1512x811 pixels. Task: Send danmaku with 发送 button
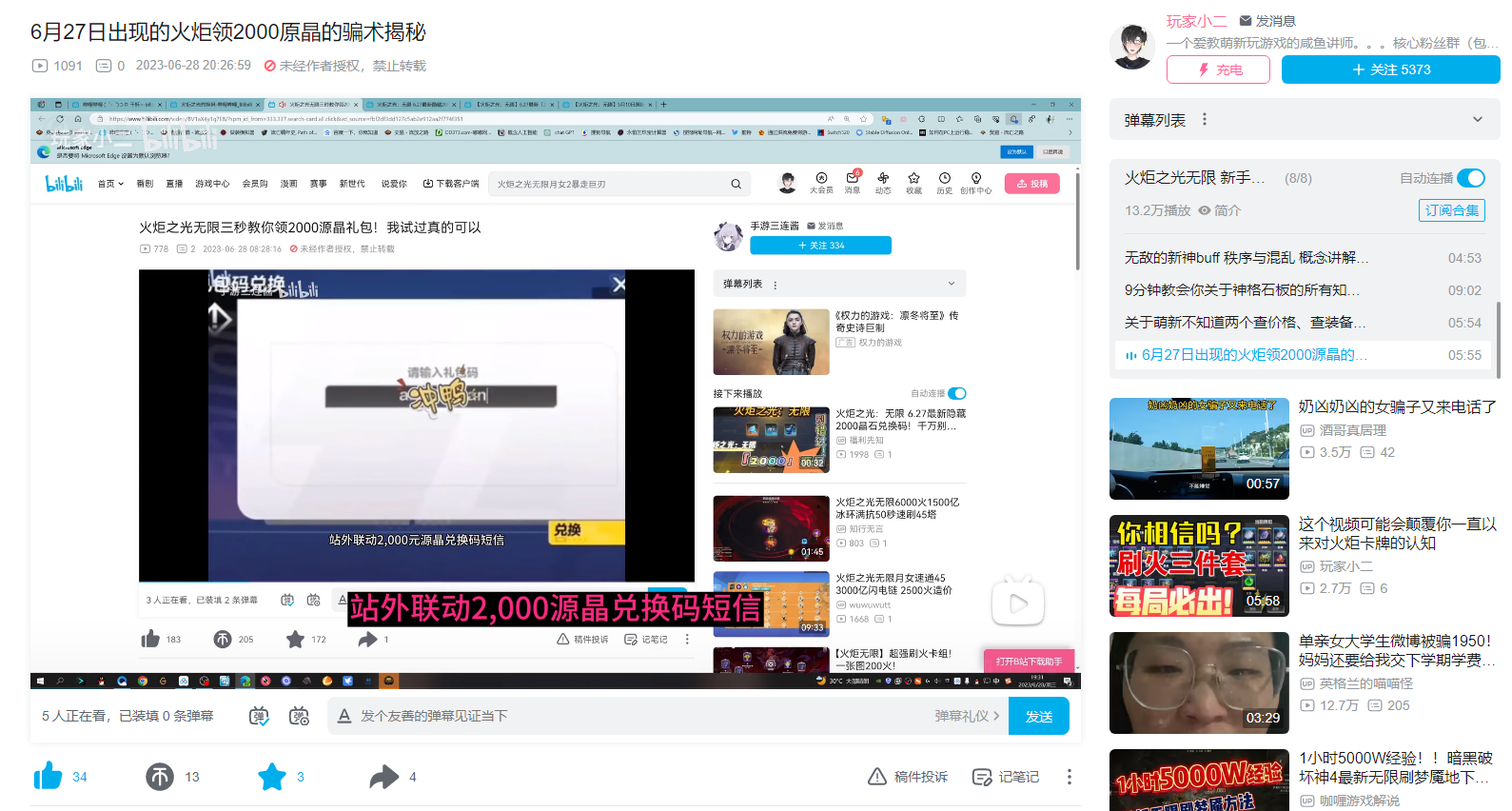(1039, 716)
